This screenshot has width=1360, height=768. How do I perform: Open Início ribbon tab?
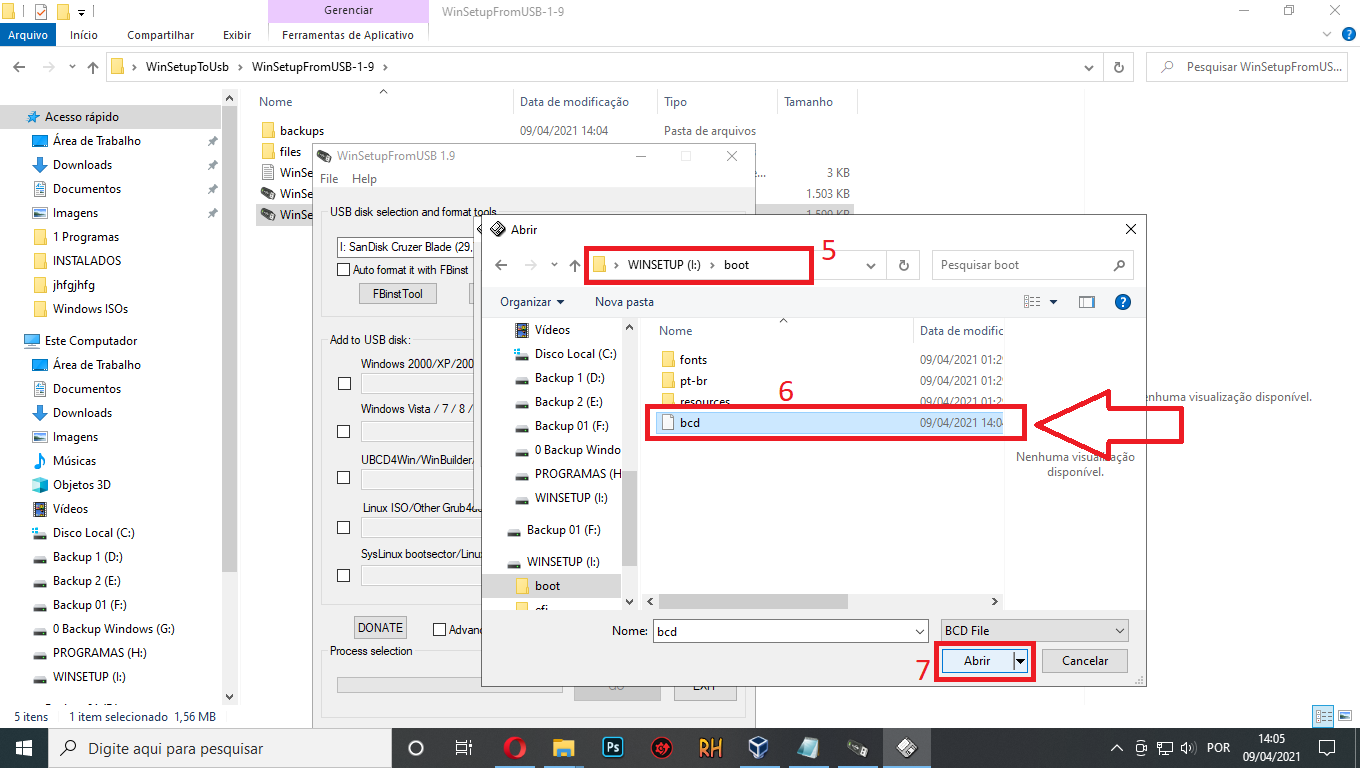coord(84,35)
